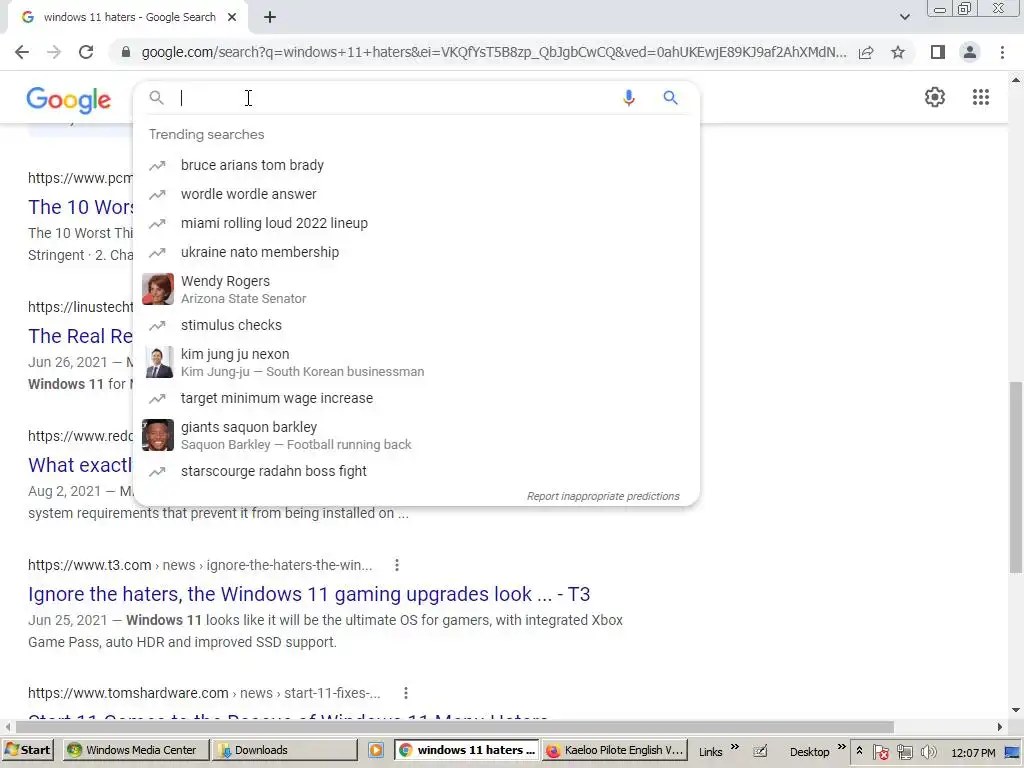Expand the Desktop toolbar chevron
This screenshot has height=768, width=1024.
click(841, 747)
